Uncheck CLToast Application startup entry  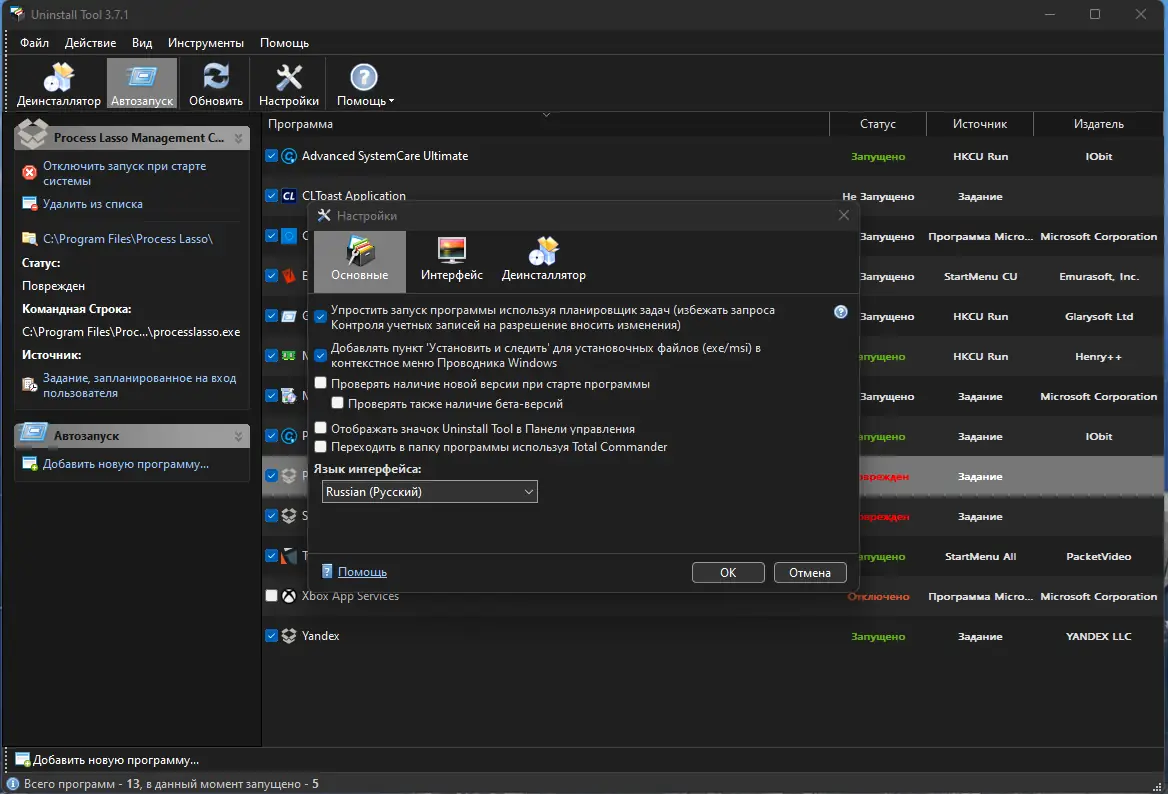coord(271,196)
